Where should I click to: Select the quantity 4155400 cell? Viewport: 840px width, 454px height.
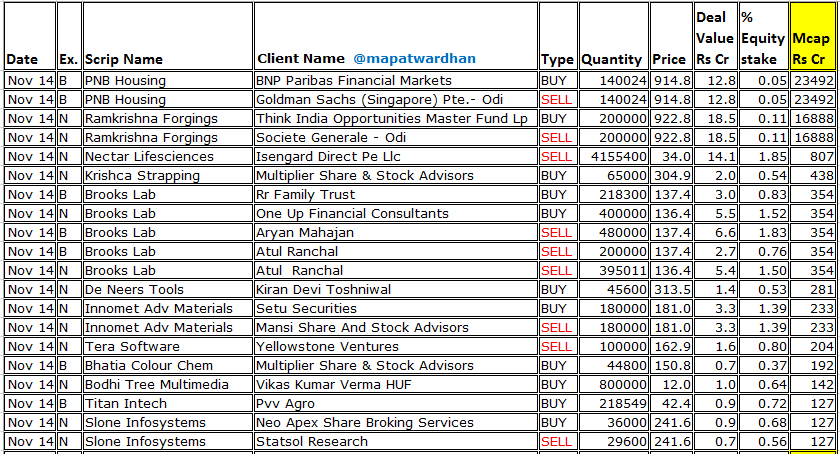(x=614, y=157)
